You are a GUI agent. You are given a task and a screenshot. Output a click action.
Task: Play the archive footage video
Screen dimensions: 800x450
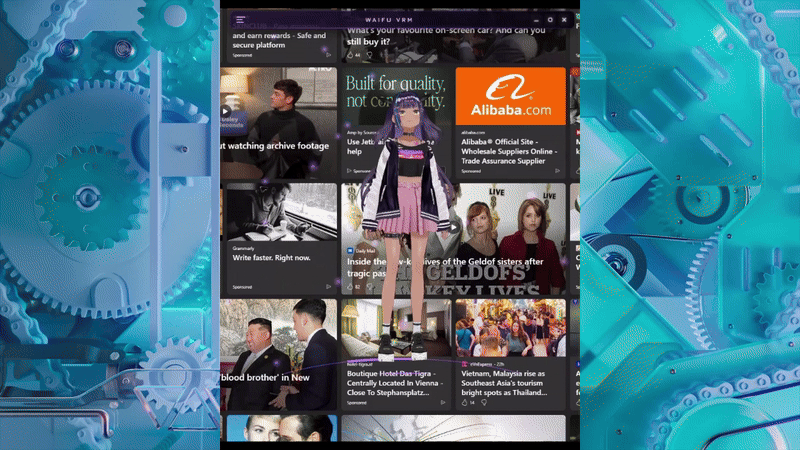pyautogui.click(x=226, y=111)
